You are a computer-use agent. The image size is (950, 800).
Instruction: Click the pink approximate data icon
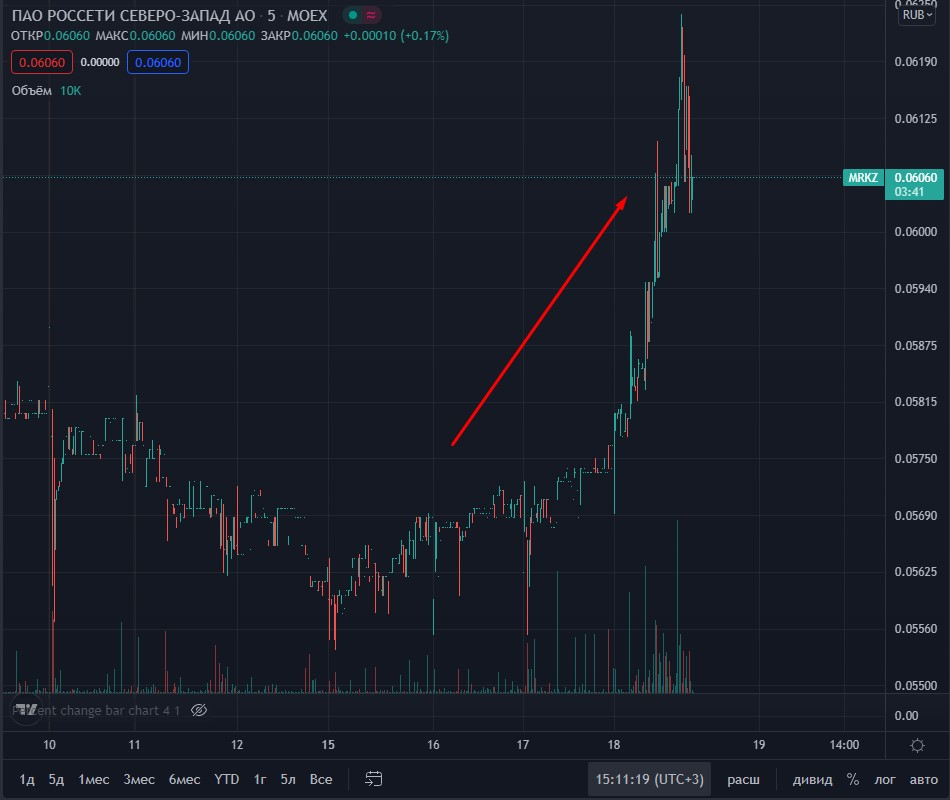pyautogui.click(x=371, y=15)
